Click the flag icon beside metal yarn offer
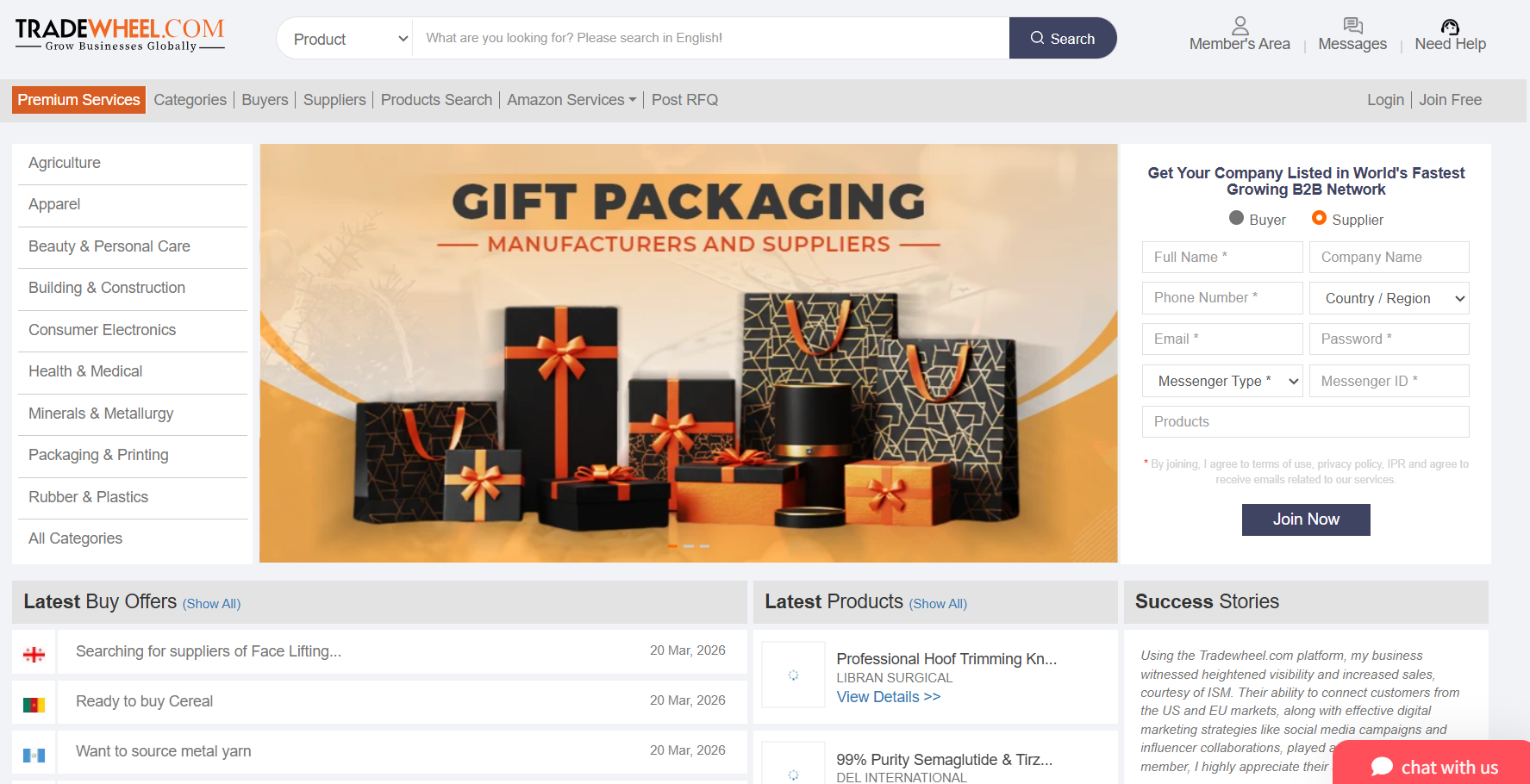Viewport: 1530px width, 784px height. (34, 756)
